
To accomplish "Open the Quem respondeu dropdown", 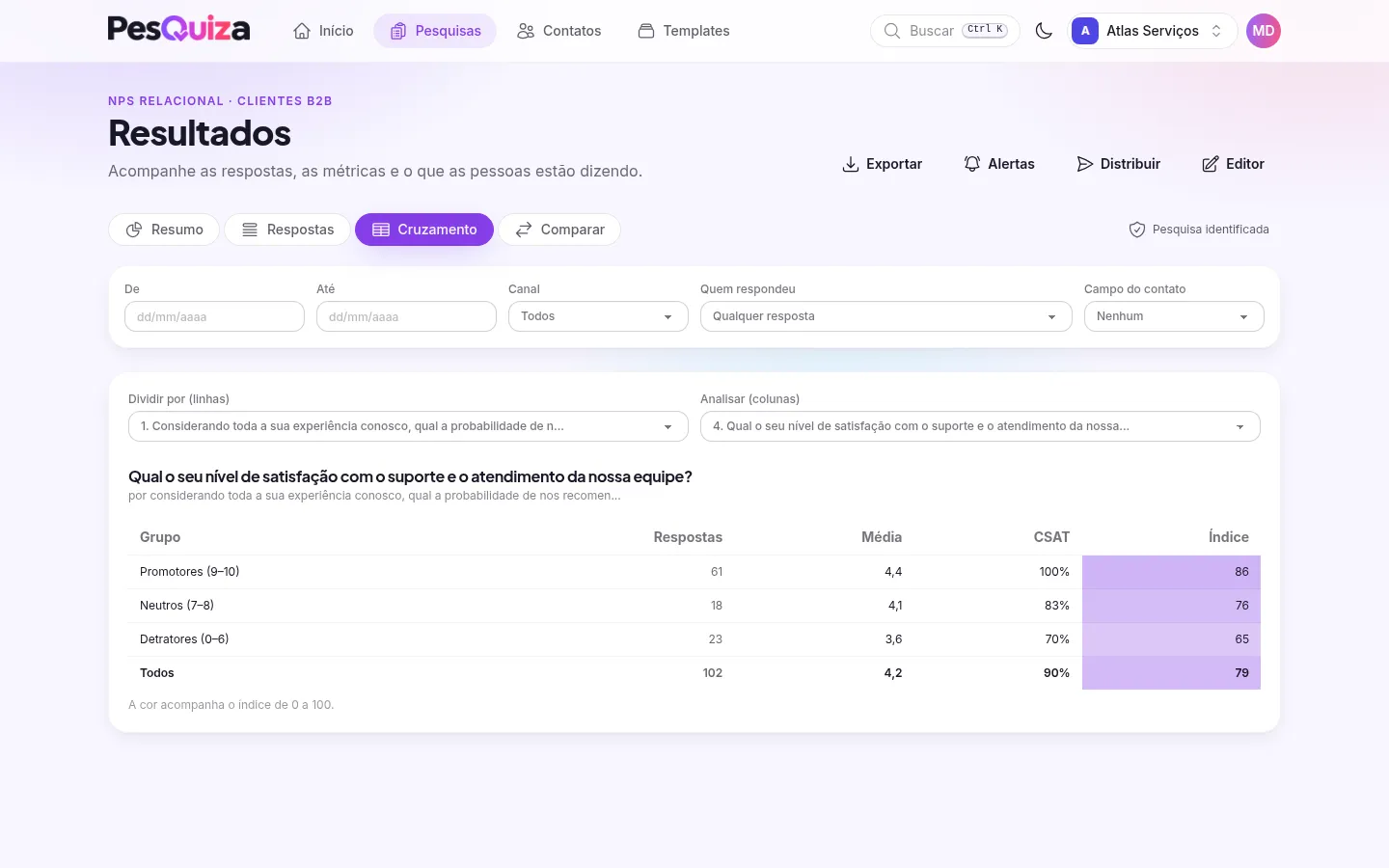I will (885, 316).
